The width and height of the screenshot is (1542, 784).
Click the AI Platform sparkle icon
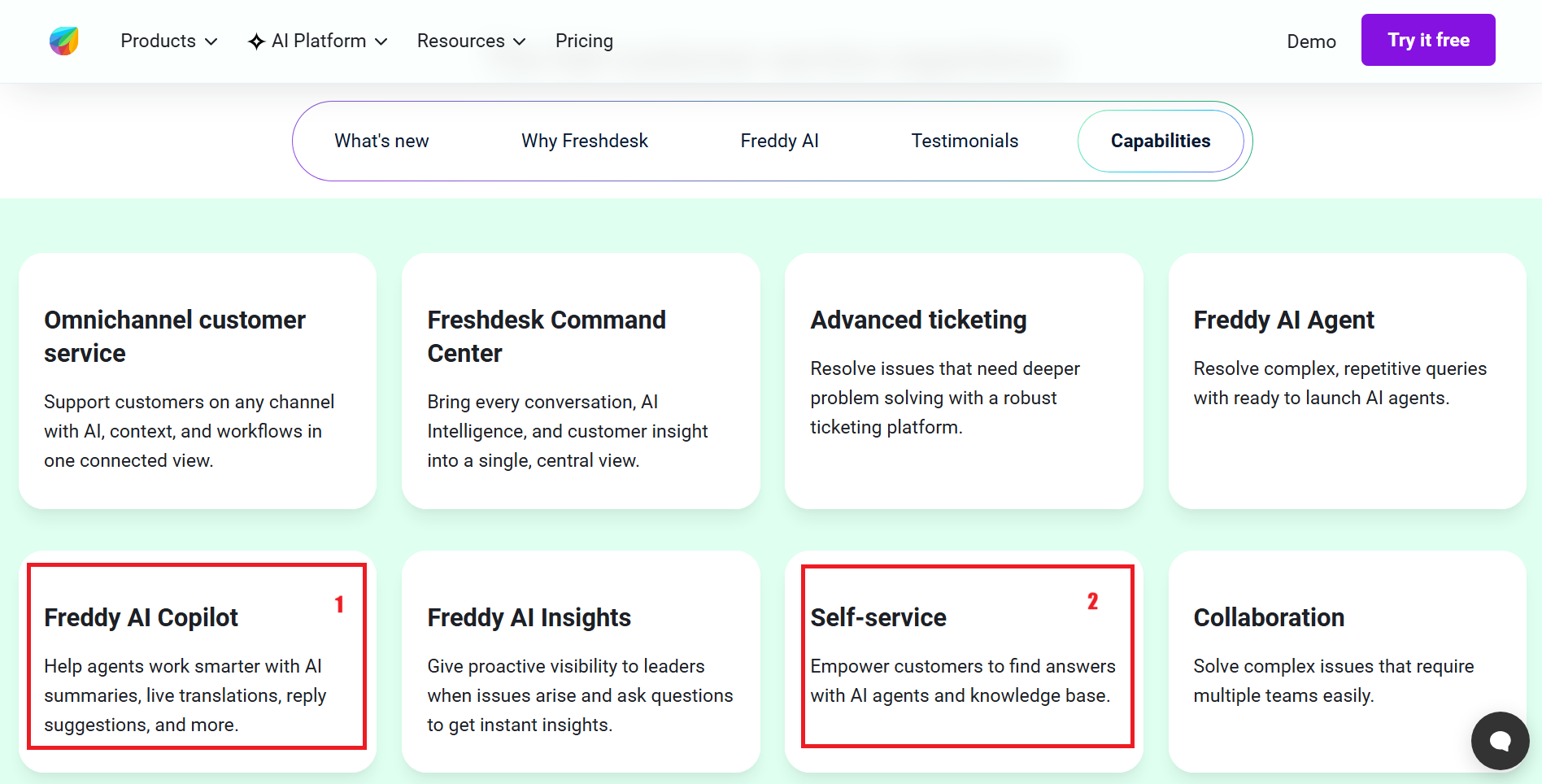point(256,41)
